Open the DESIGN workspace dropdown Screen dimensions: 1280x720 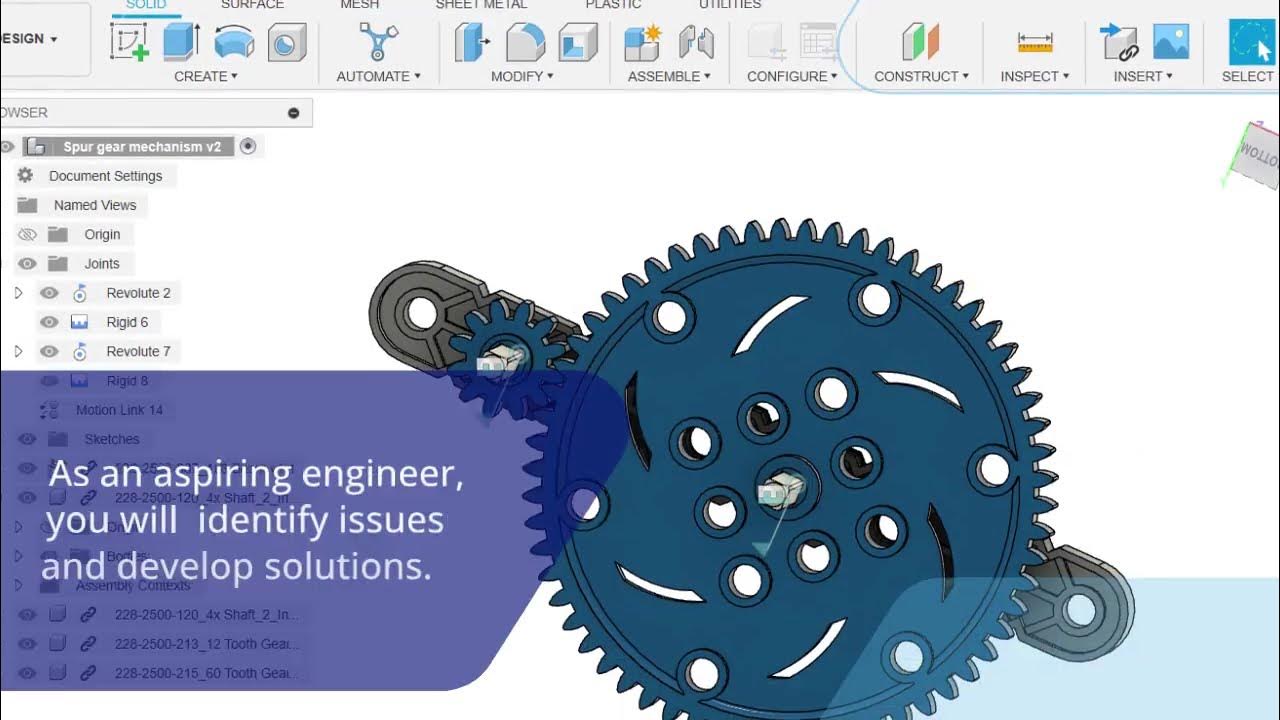point(29,39)
